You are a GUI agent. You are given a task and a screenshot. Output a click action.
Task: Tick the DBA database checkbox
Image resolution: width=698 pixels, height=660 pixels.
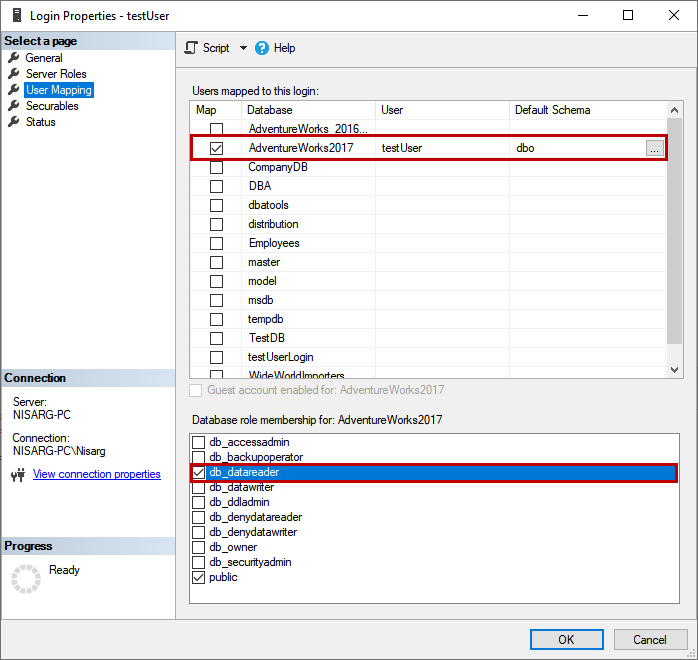(x=216, y=186)
